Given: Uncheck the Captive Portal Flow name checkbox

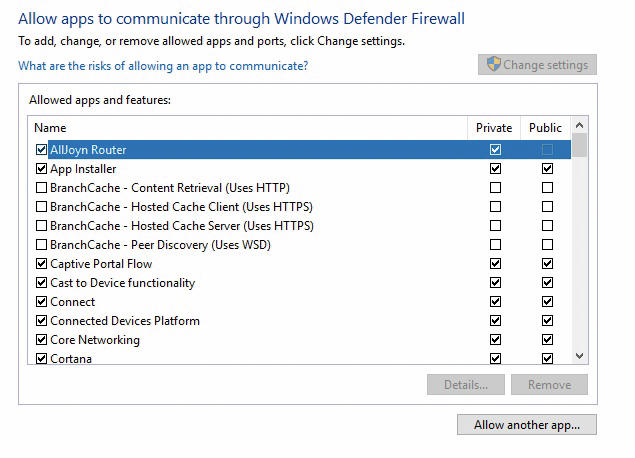Looking at the screenshot, I should coord(41,264).
